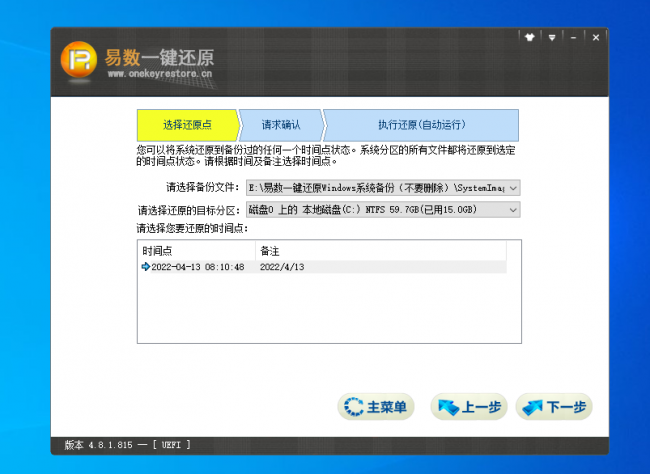Click the [ UEFI ] status label
This screenshot has width=650, height=474.
click(x=171, y=445)
